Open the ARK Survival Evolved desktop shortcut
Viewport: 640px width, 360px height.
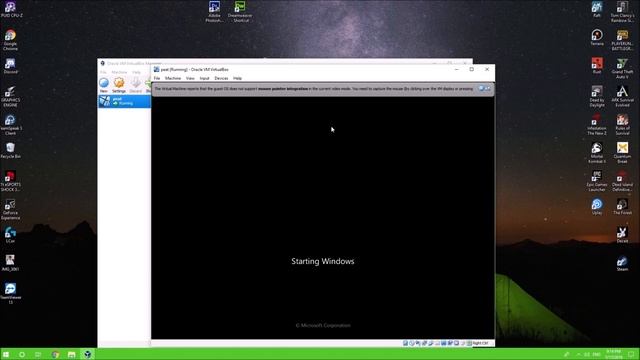622,96
